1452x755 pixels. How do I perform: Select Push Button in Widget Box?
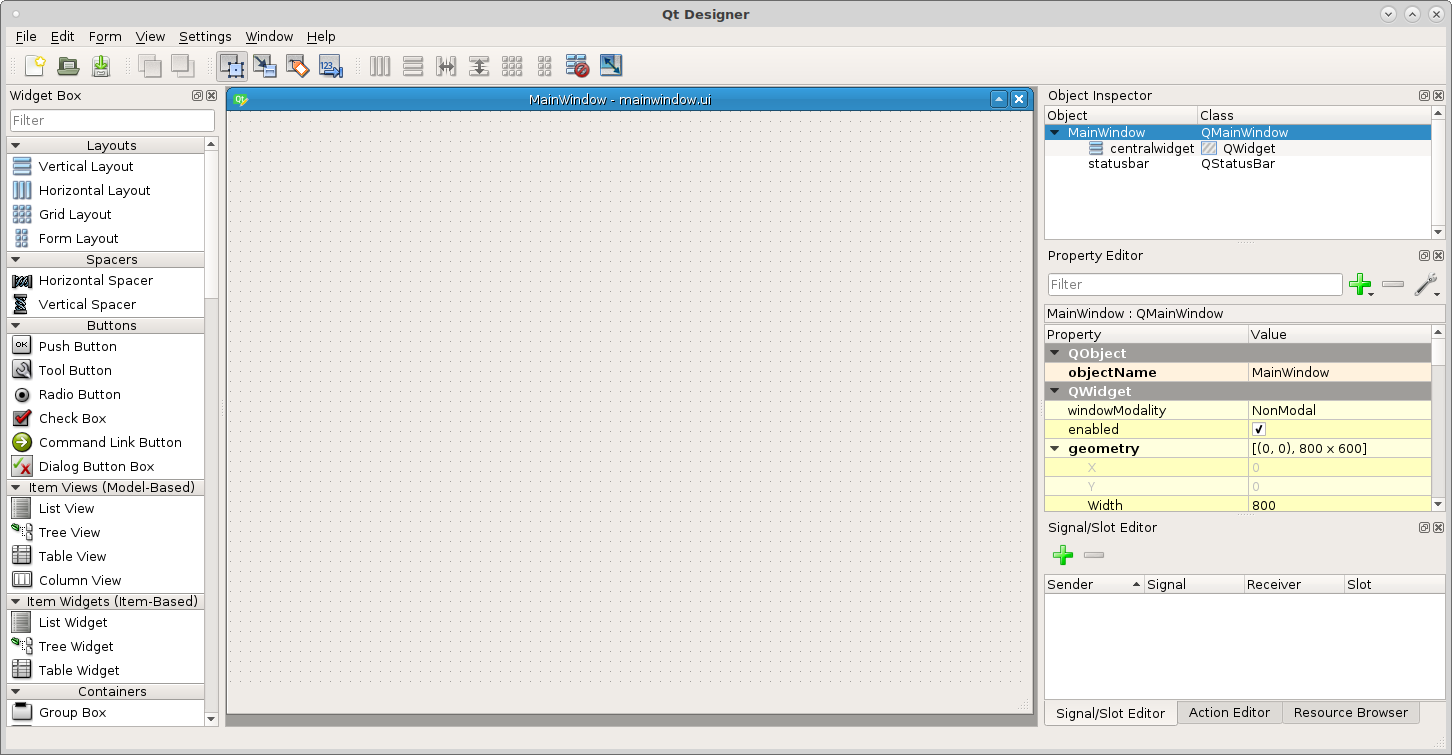(105, 346)
